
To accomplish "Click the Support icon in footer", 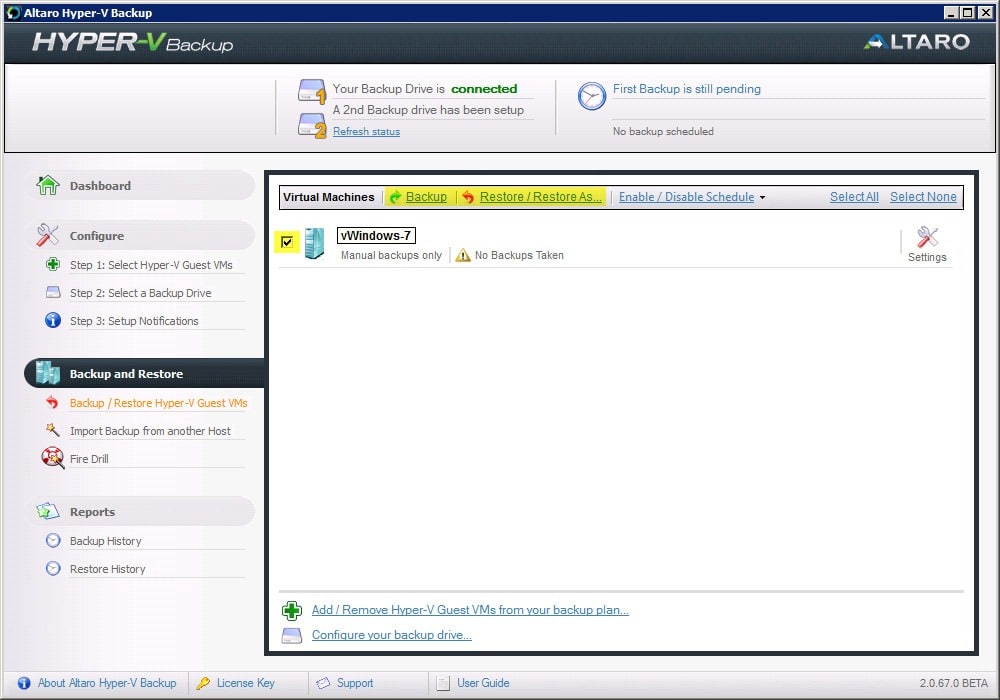I will pos(323,683).
